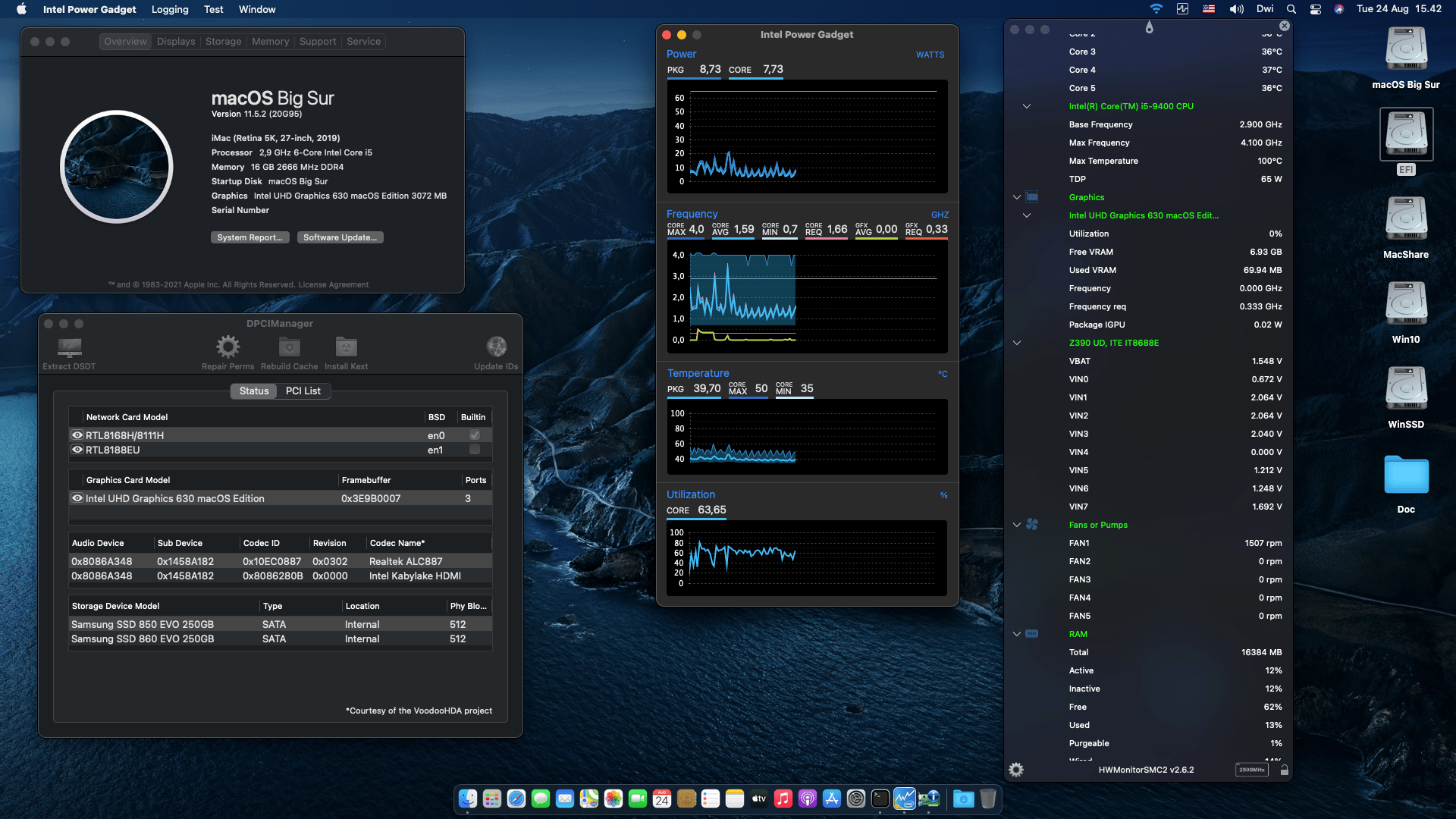Viewport: 1456px width, 819px height.
Task: Click Power graph in Intel Power Gadget
Action: (x=807, y=136)
